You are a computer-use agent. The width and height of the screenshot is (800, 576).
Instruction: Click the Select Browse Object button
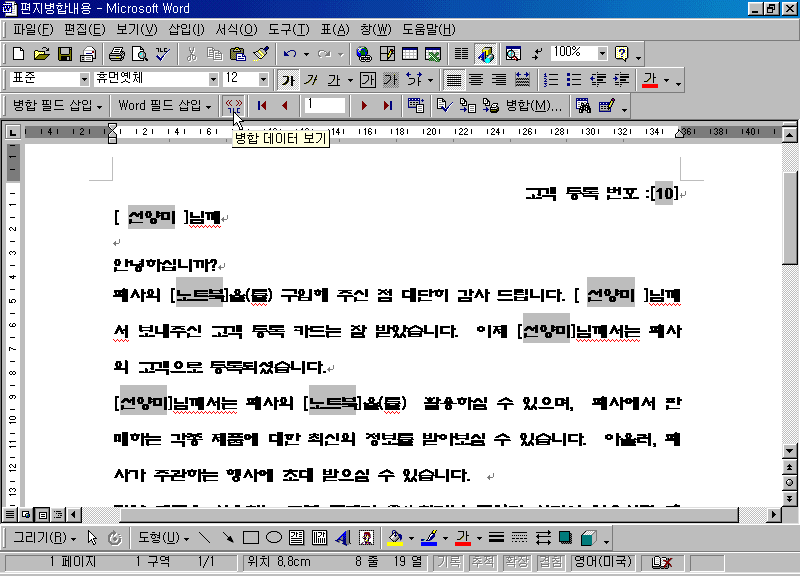click(x=789, y=483)
